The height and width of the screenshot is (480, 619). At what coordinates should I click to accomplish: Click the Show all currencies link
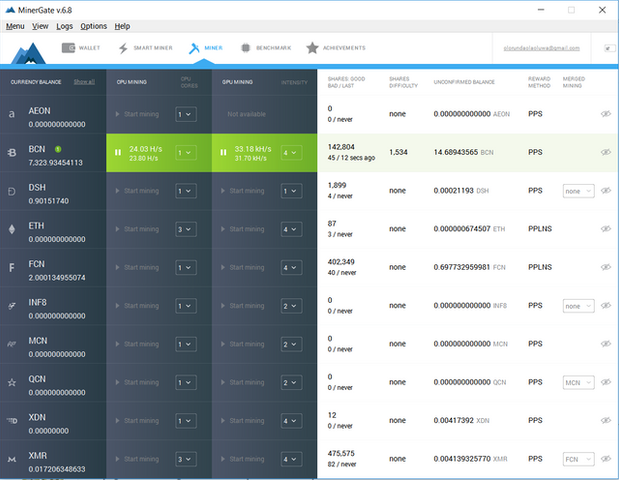pyautogui.click(x=84, y=82)
